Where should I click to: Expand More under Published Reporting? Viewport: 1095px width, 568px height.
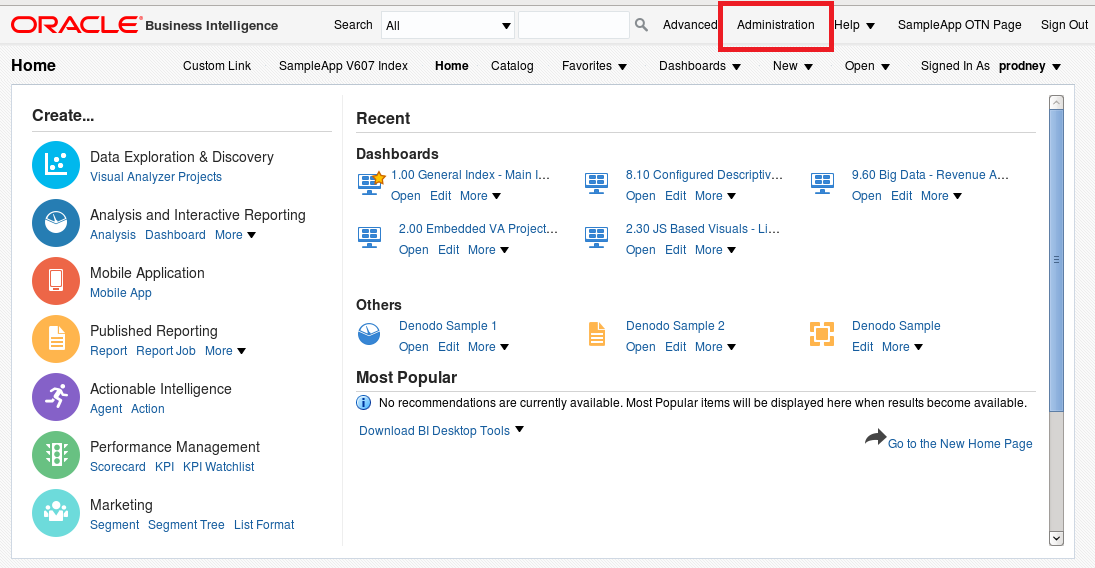pos(226,351)
